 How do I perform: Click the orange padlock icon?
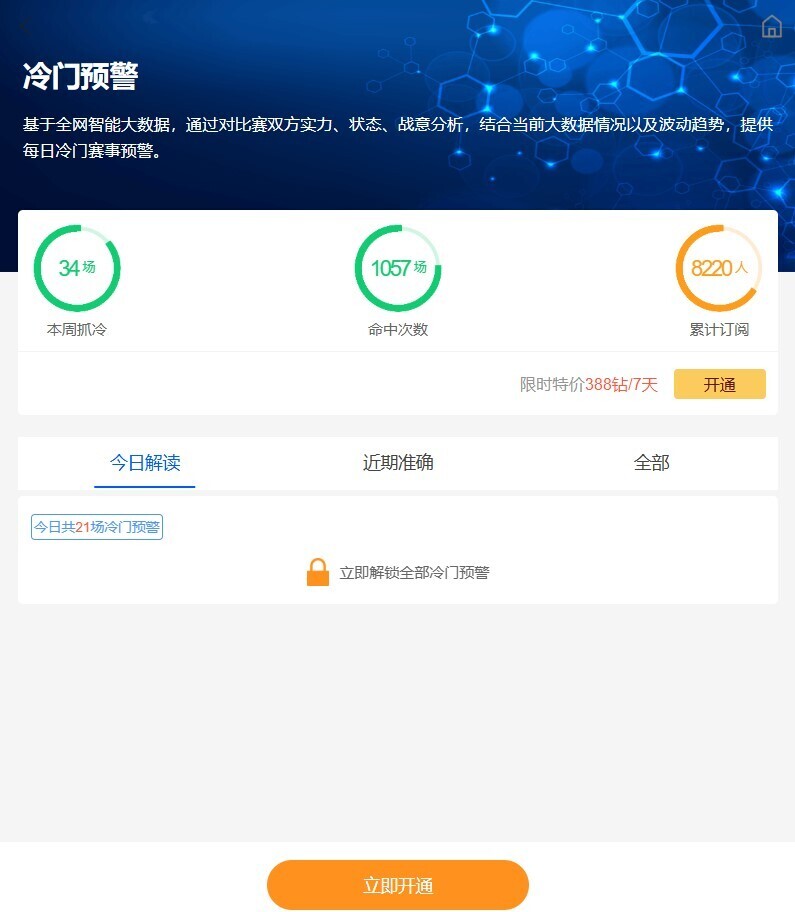(x=318, y=572)
